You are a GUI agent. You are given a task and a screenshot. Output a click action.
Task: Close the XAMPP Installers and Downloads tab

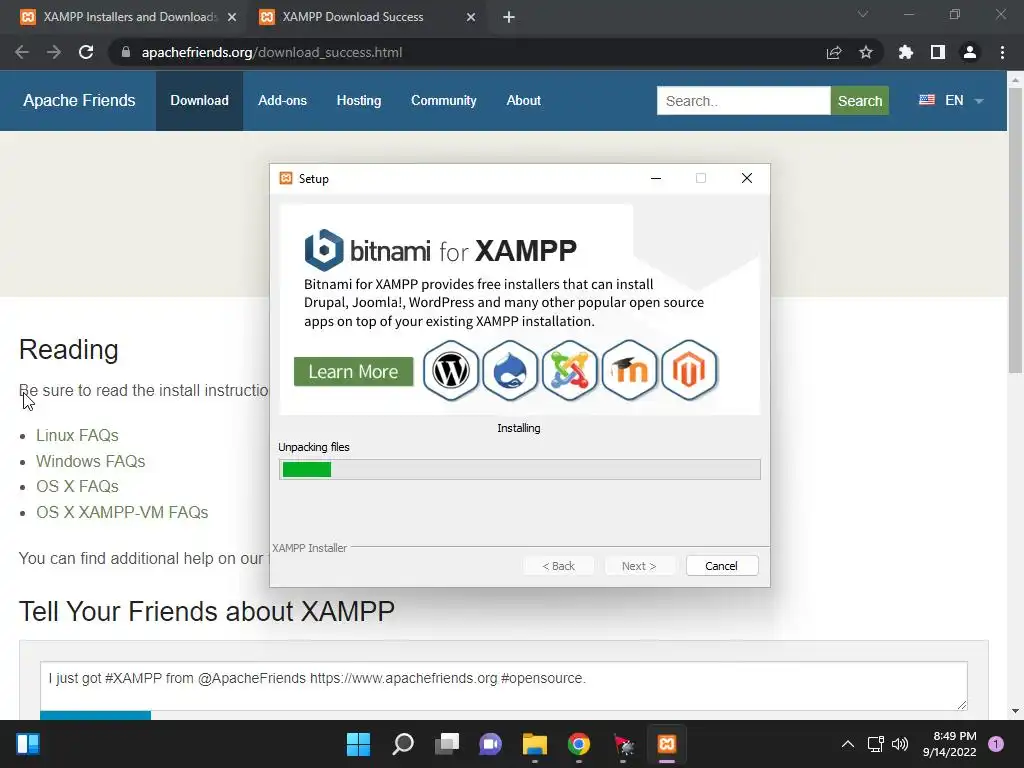(x=232, y=17)
